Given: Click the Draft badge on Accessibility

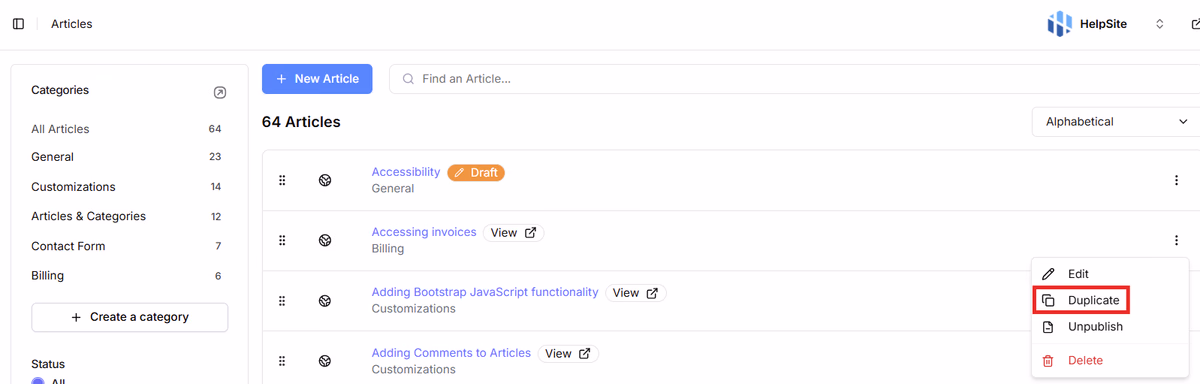Looking at the screenshot, I should pos(476,172).
